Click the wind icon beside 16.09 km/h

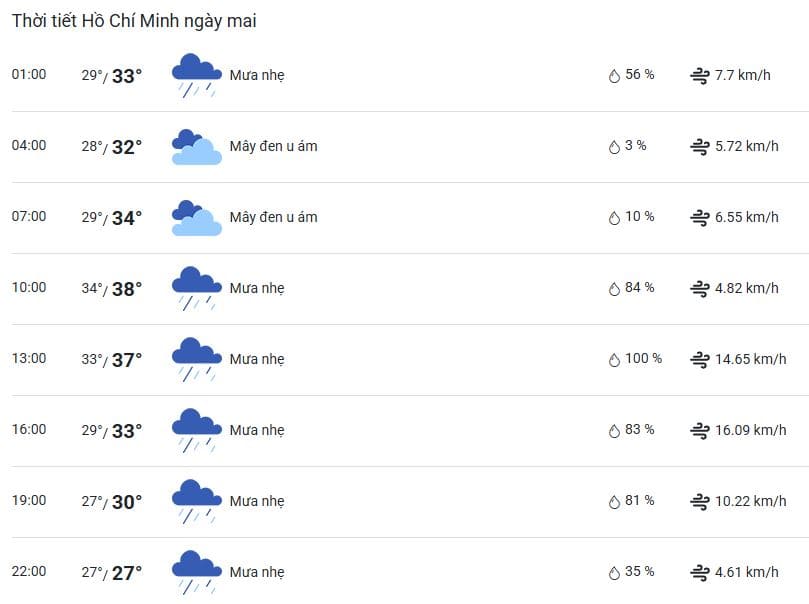point(700,431)
